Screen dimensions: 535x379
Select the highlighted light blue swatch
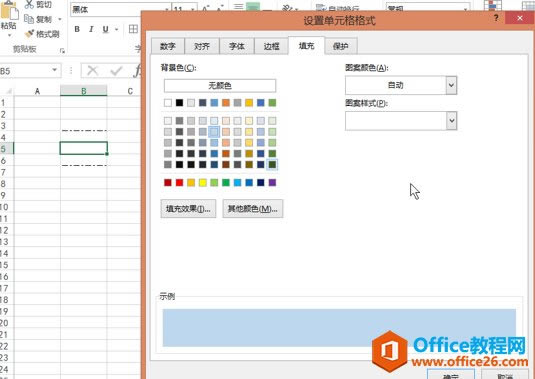(214, 132)
